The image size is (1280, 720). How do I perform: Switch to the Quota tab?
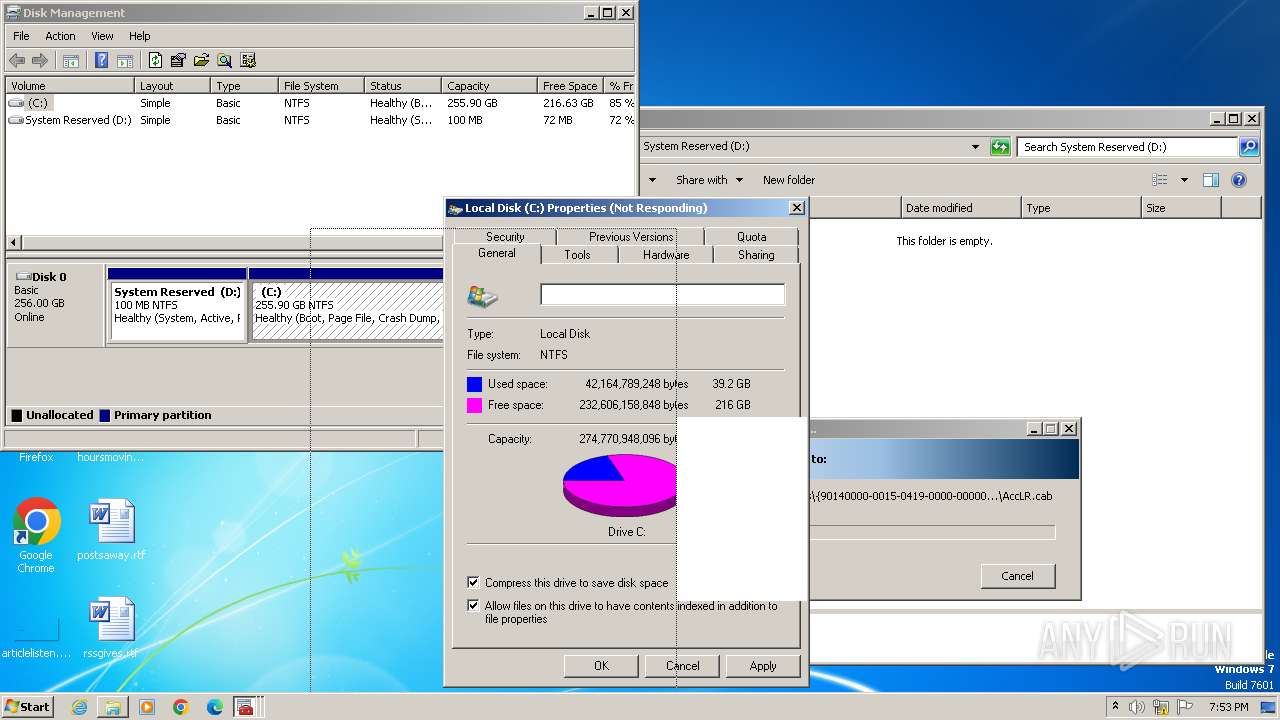click(x=751, y=237)
